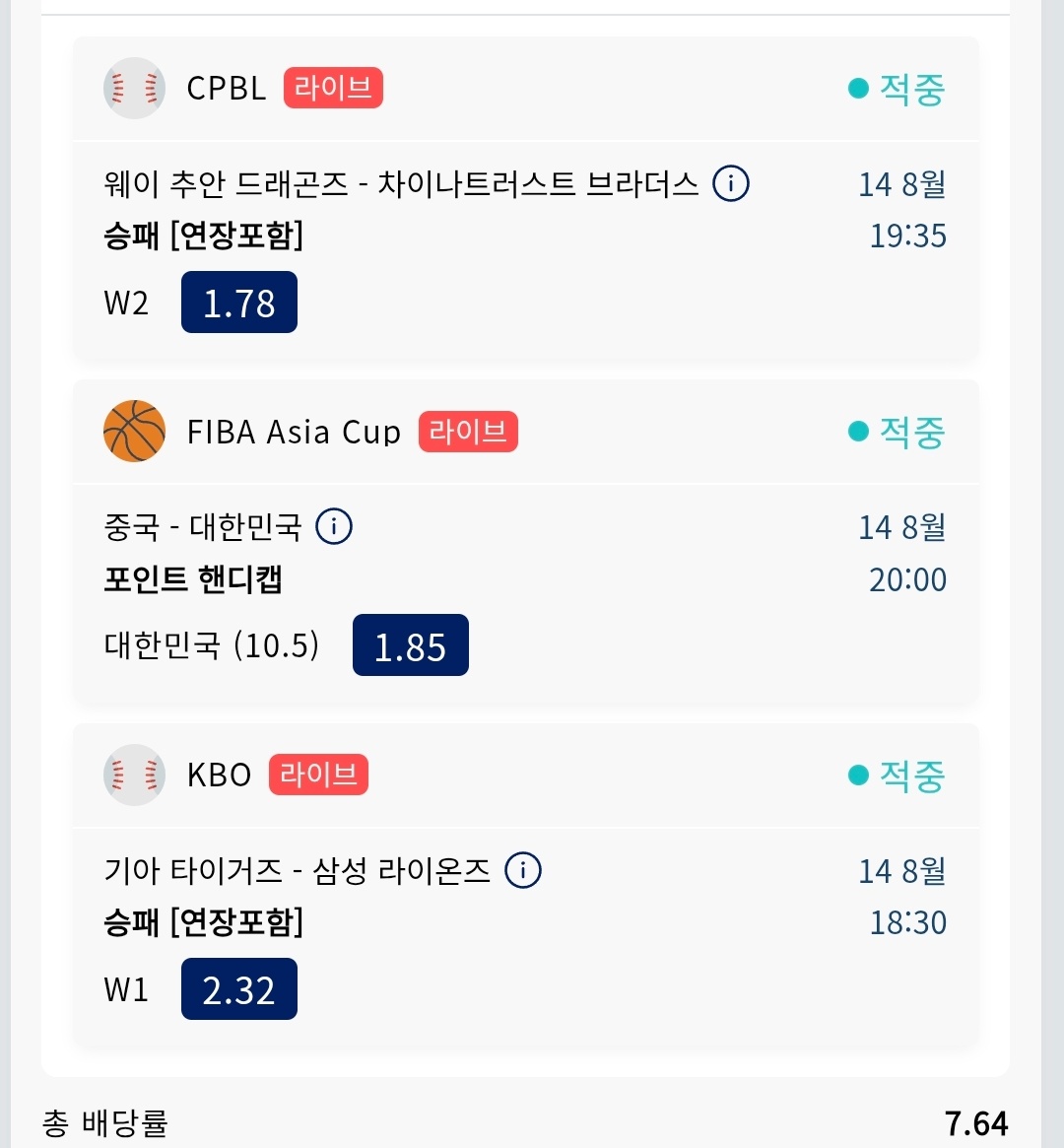The width and height of the screenshot is (1064, 1148).
Task: Click the 라이브 badge next to FIBA Asia Cup
Action: tap(468, 432)
